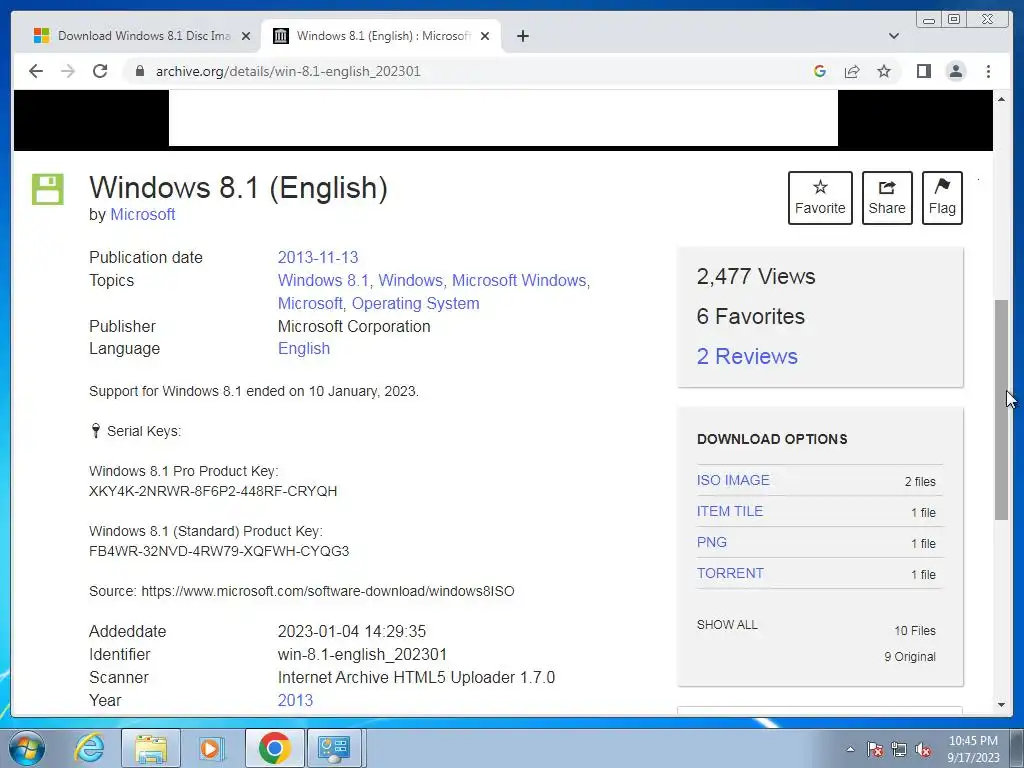Image resolution: width=1024 pixels, height=768 pixels.
Task: Download the TORRENT file
Action: pos(729,573)
